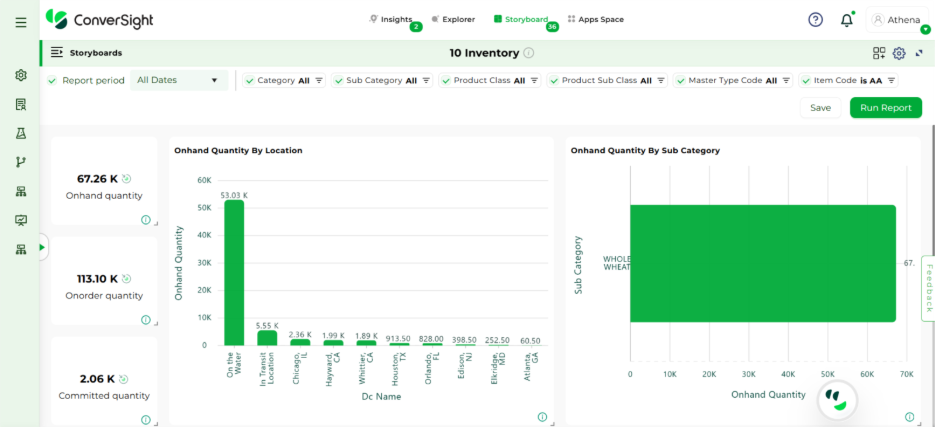Click the widget grid add icon
The image size is (936, 427).
879,53
